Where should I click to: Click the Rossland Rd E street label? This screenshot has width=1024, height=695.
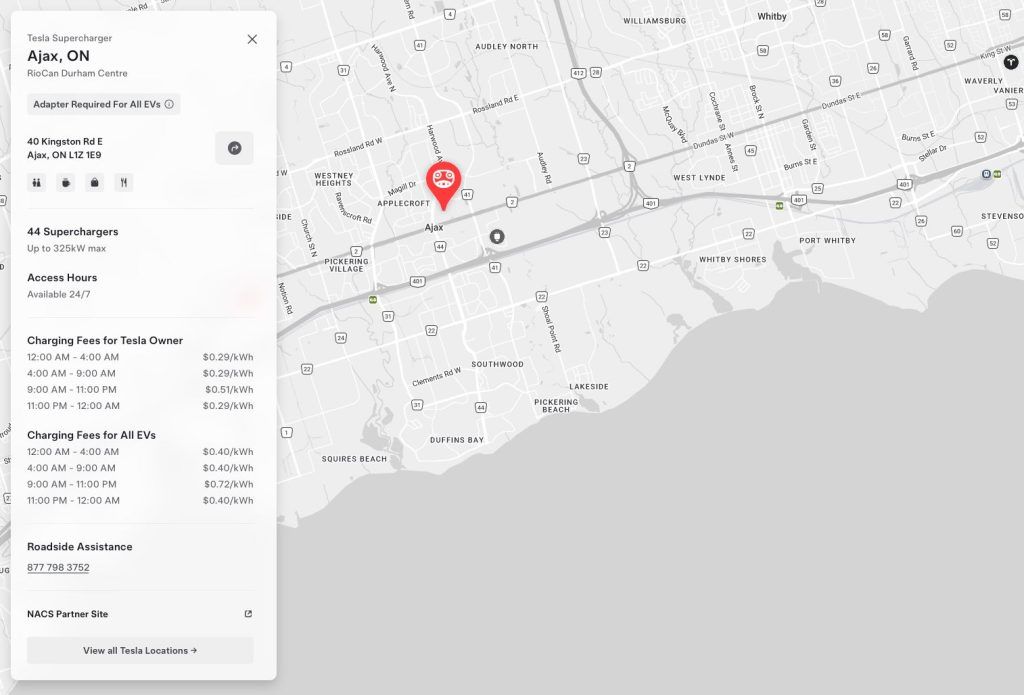click(x=496, y=104)
